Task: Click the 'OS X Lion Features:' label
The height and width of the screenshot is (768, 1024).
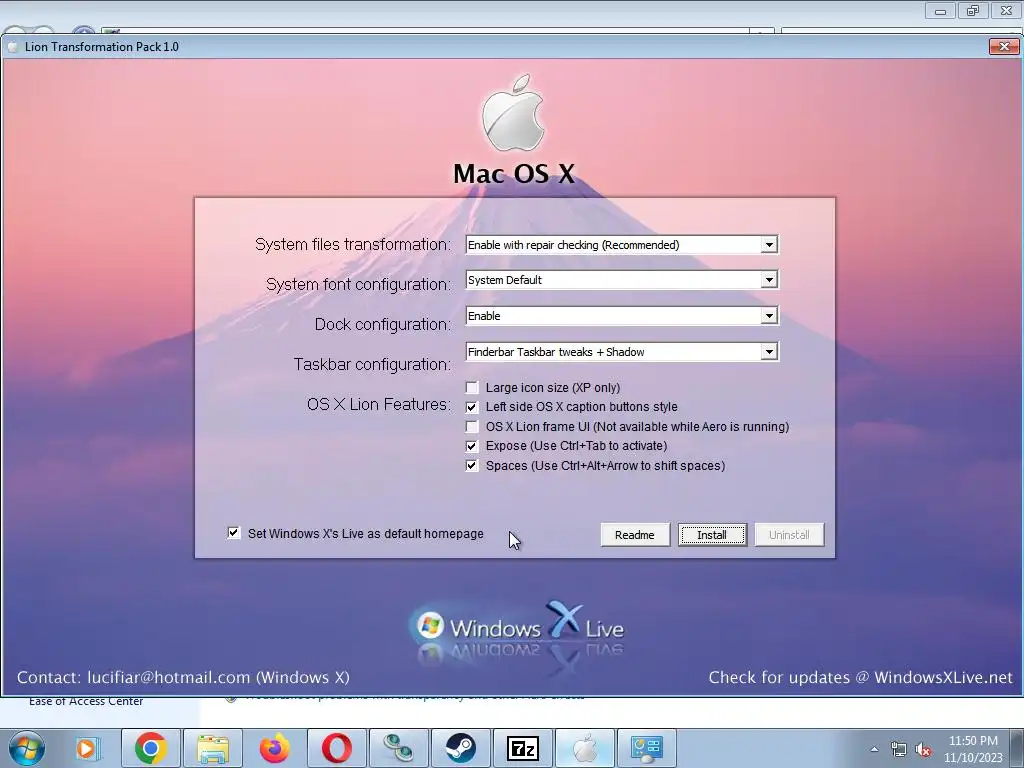Action: (378, 404)
